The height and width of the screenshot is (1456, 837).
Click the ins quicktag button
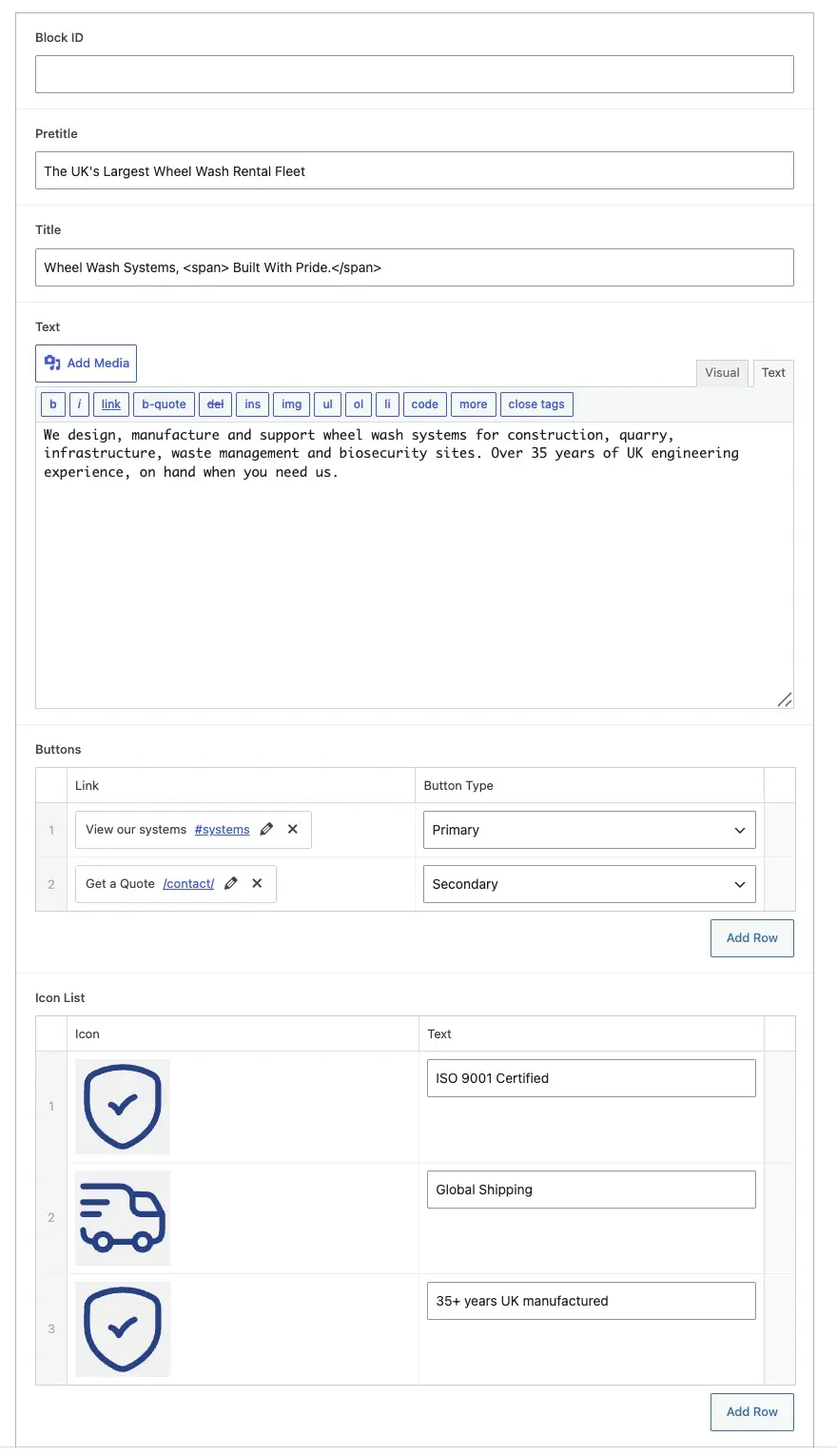(253, 404)
